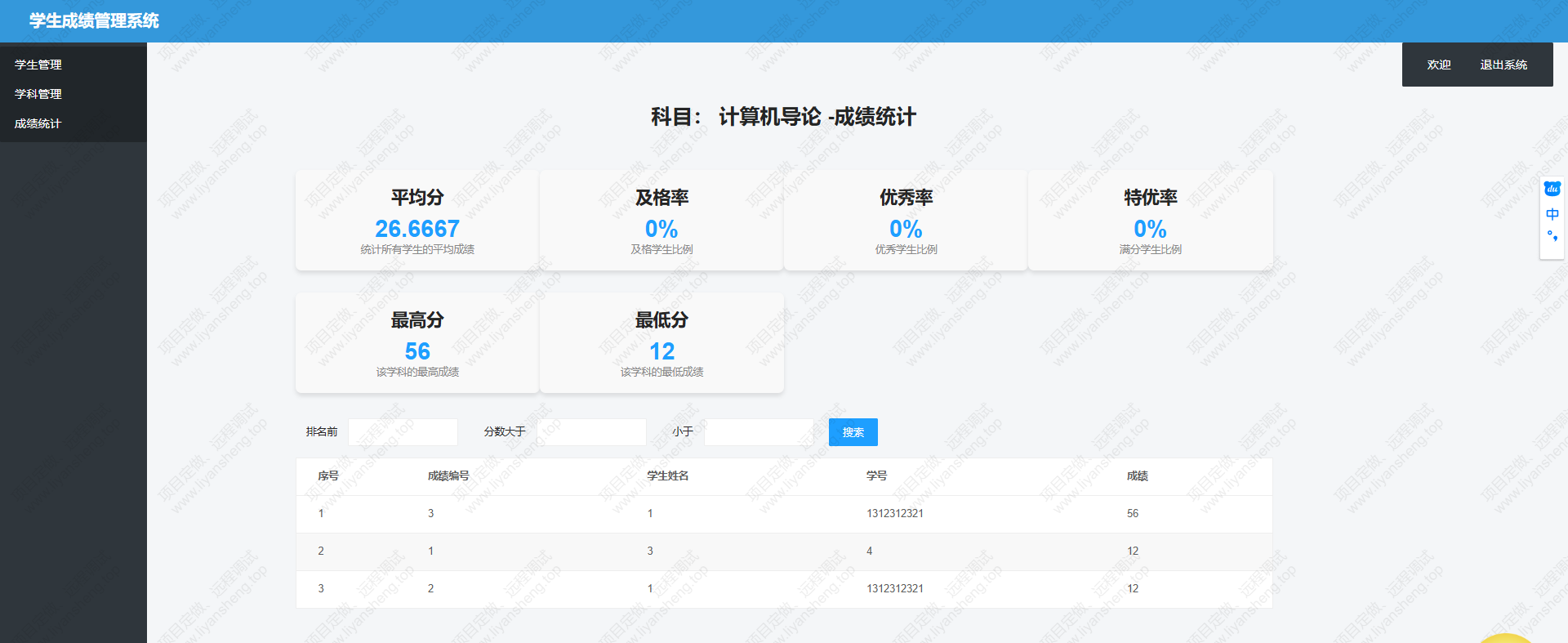Click the 学生姓名 column header
The width and height of the screenshot is (1568, 643).
(x=668, y=476)
